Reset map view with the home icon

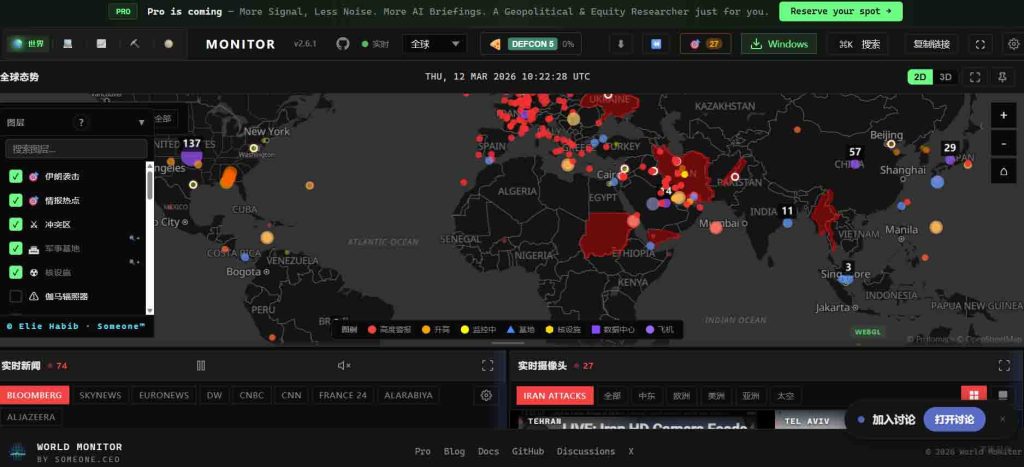1003,172
